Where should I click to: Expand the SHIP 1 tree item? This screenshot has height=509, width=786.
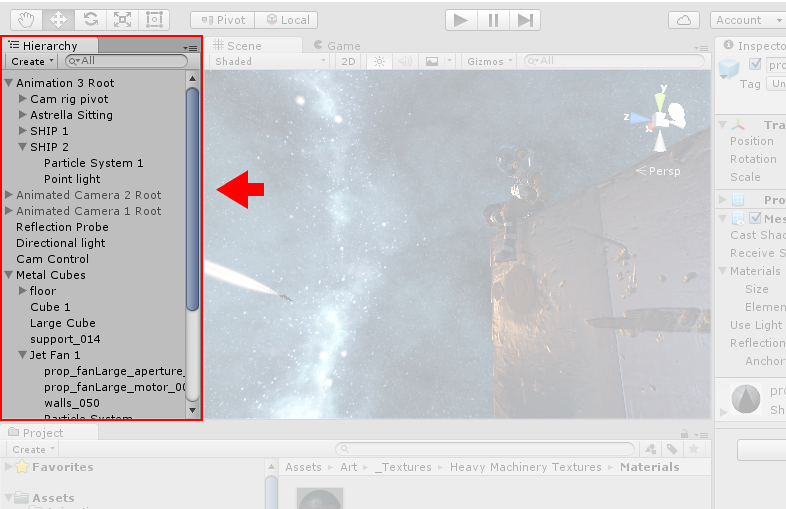(x=23, y=130)
